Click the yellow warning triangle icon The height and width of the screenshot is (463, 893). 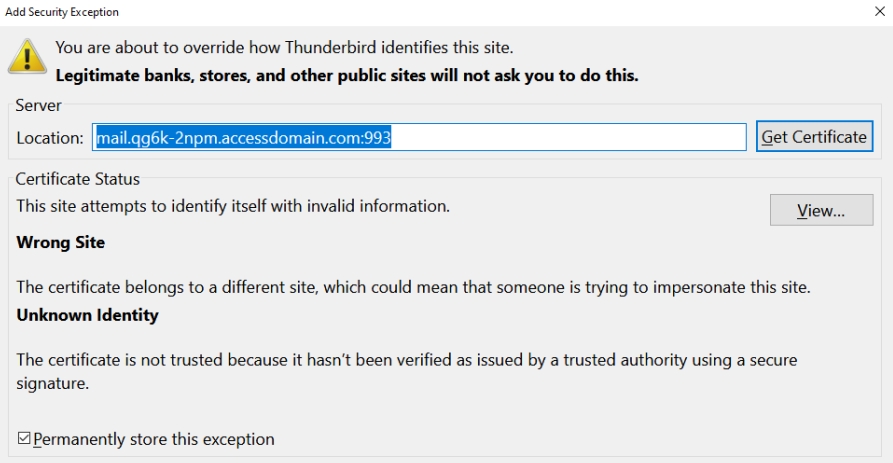[x=27, y=55]
